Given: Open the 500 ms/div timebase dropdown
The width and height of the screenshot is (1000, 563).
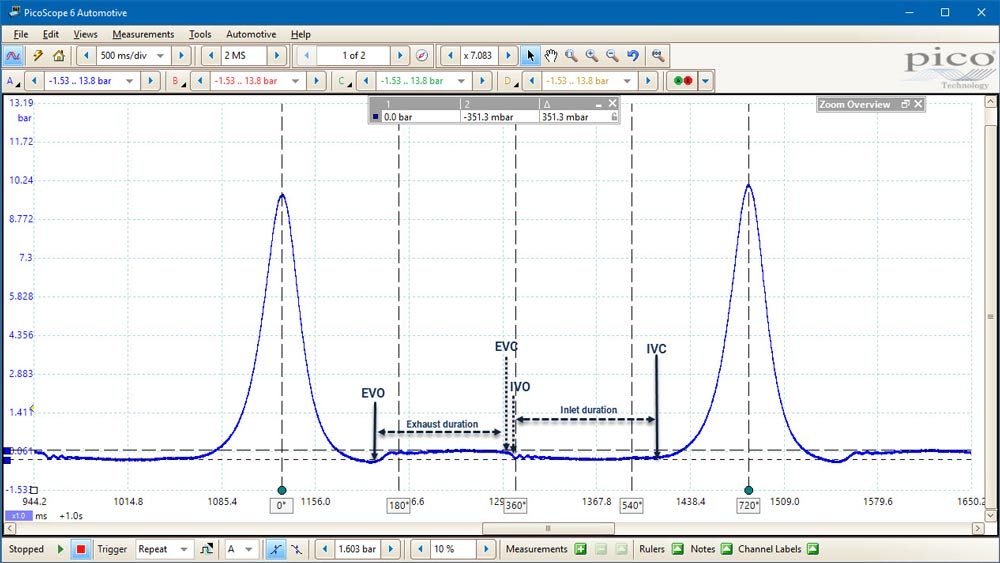Looking at the screenshot, I should tap(160, 55).
